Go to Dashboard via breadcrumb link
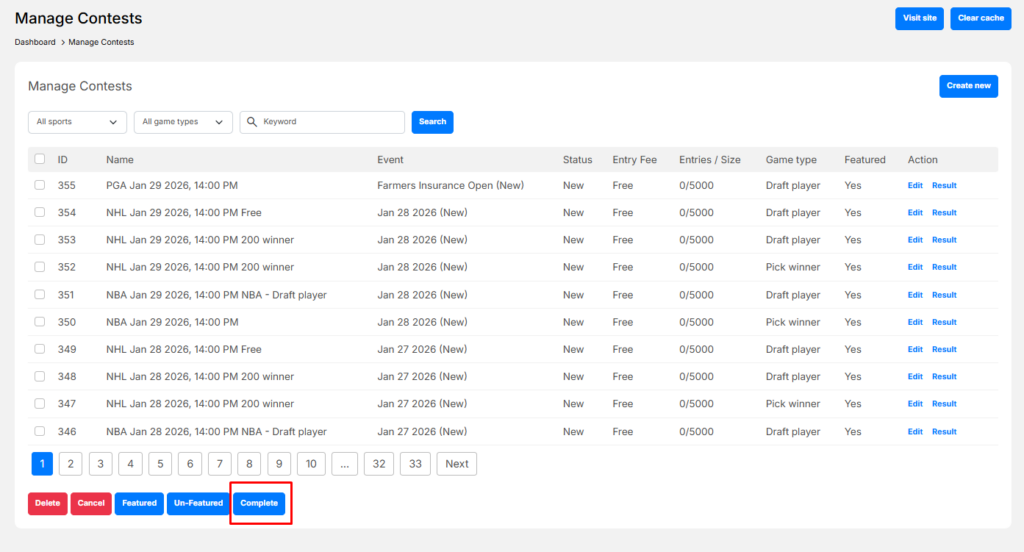Screen dimensions: 1024x552 pos(35,42)
